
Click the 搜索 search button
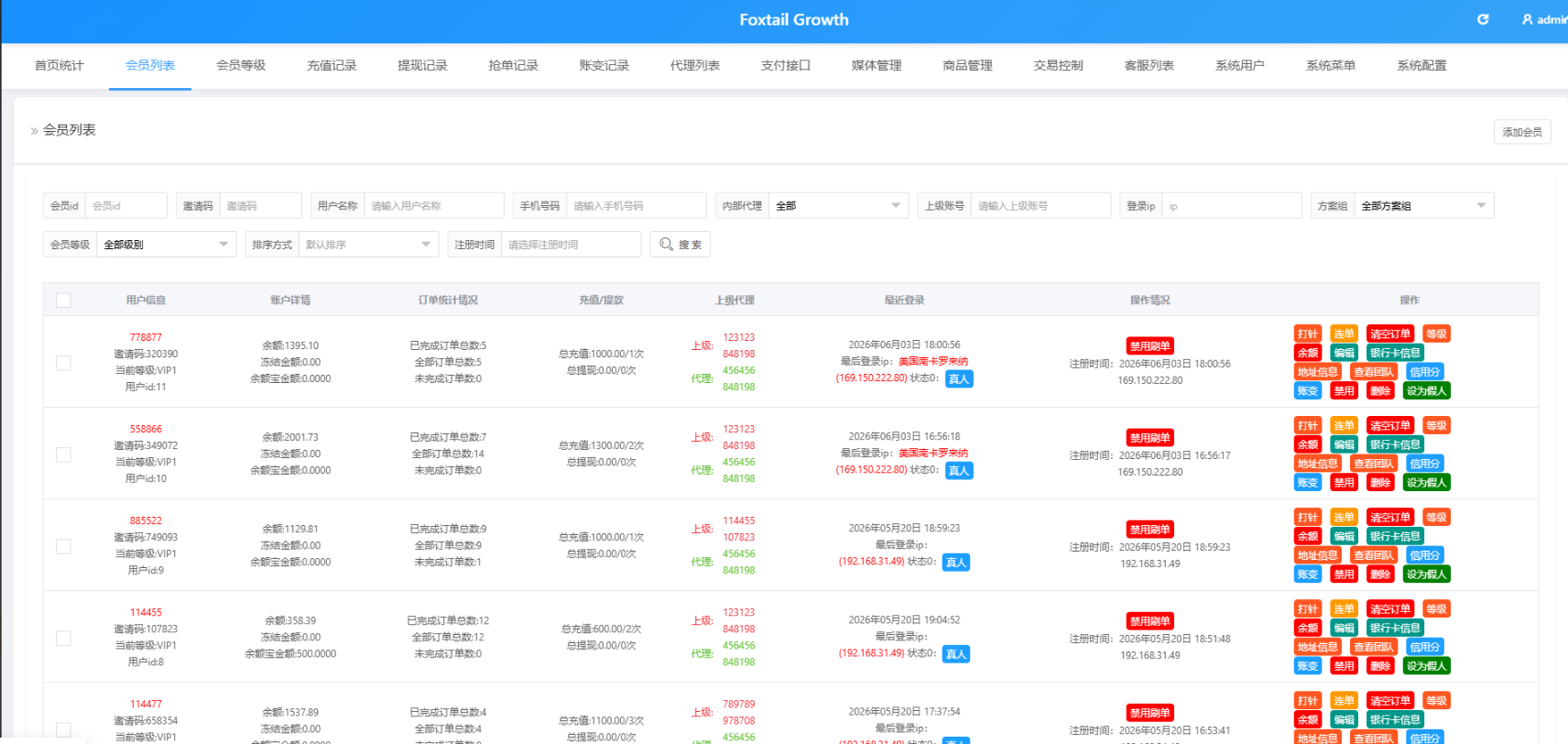coord(681,245)
